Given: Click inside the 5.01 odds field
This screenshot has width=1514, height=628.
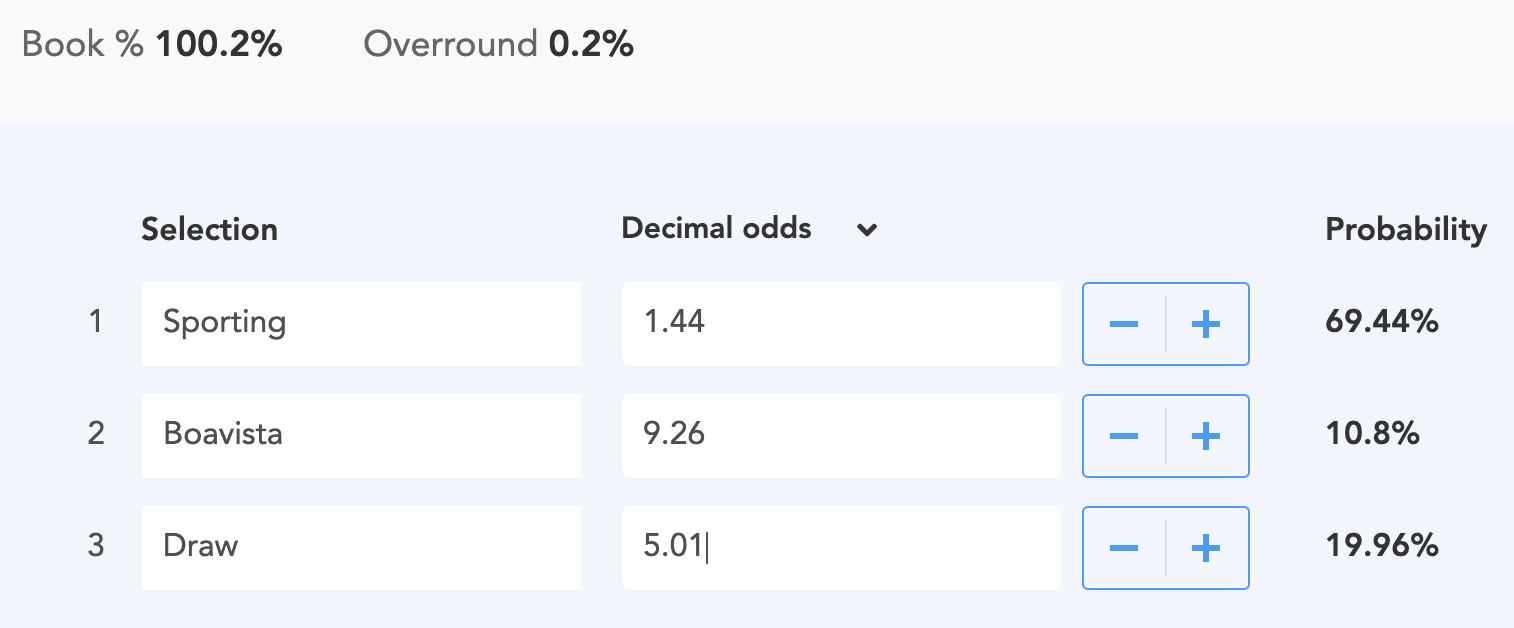Looking at the screenshot, I should 840,547.
